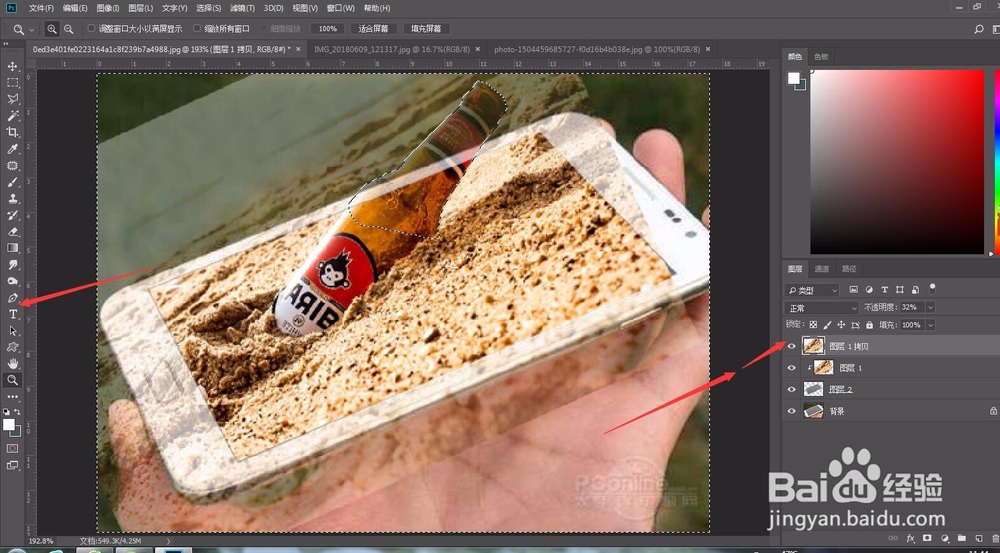1000x553 pixels.
Task: Click the 填充屏幕 button
Action: (426, 29)
